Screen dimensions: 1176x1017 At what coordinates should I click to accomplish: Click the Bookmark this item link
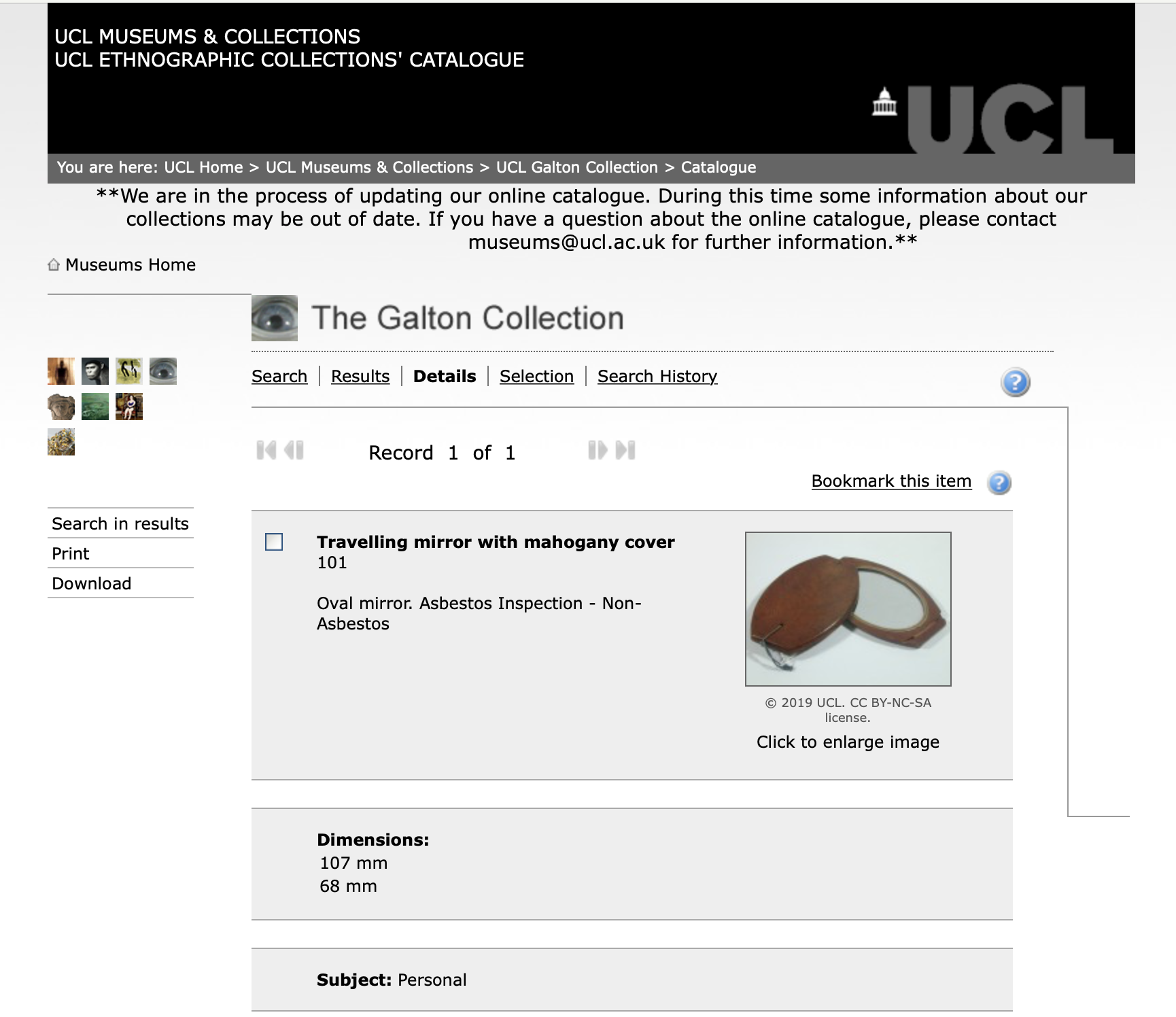[891, 481]
